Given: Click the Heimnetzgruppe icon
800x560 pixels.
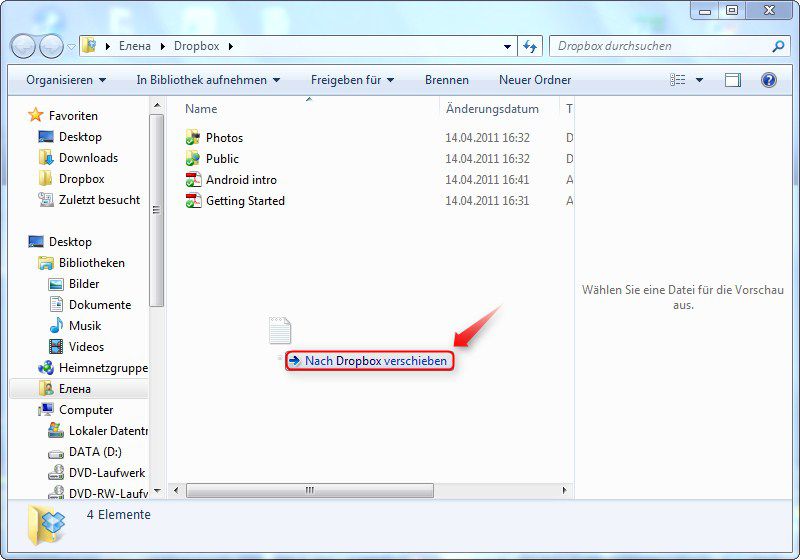Looking at the screenshot, I should 45,368.
